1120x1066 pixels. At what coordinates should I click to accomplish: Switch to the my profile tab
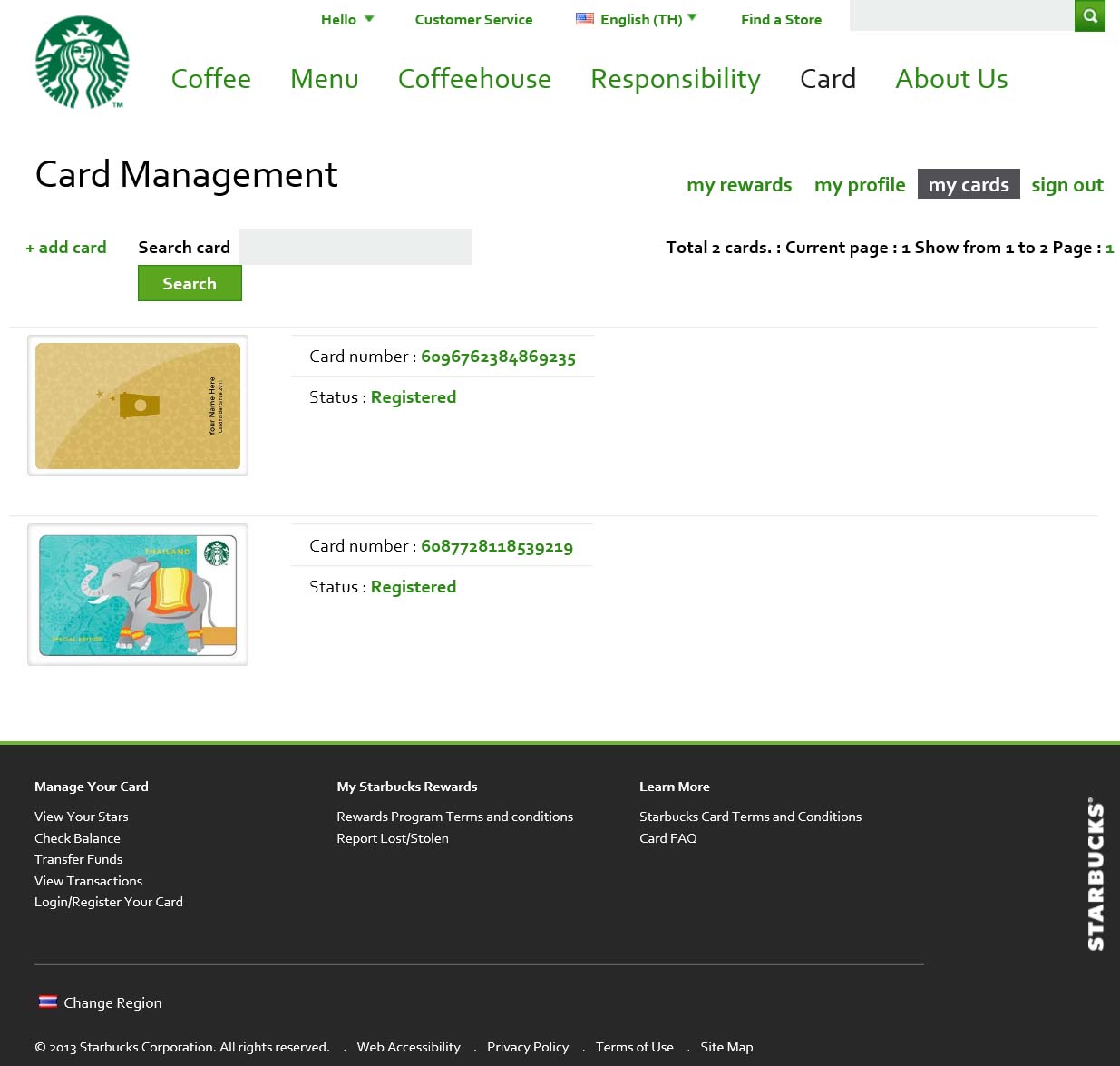coord(860,185)
